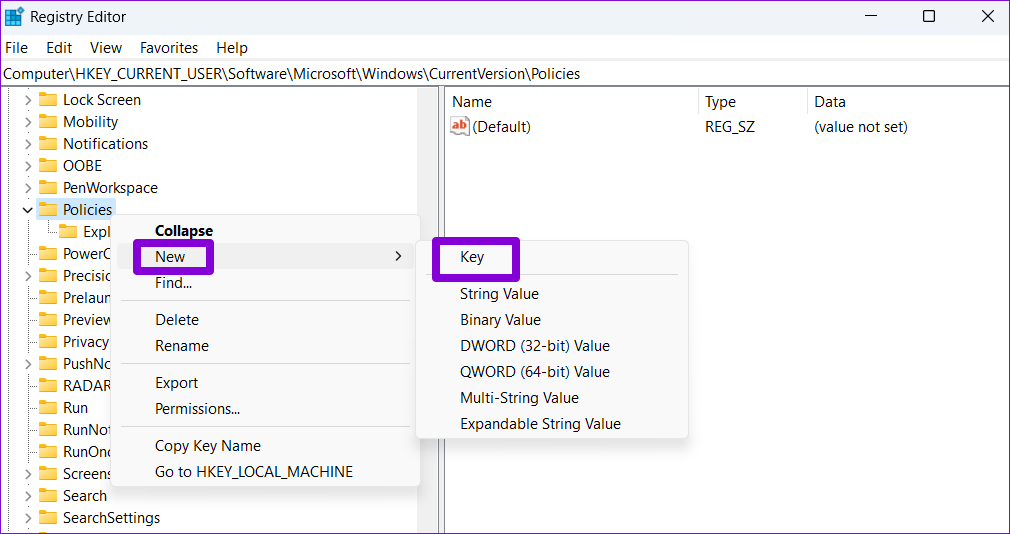Click the (Default) string value icon
The image size is (1010, 534).
pyautogui.click(x=460, y=127)
